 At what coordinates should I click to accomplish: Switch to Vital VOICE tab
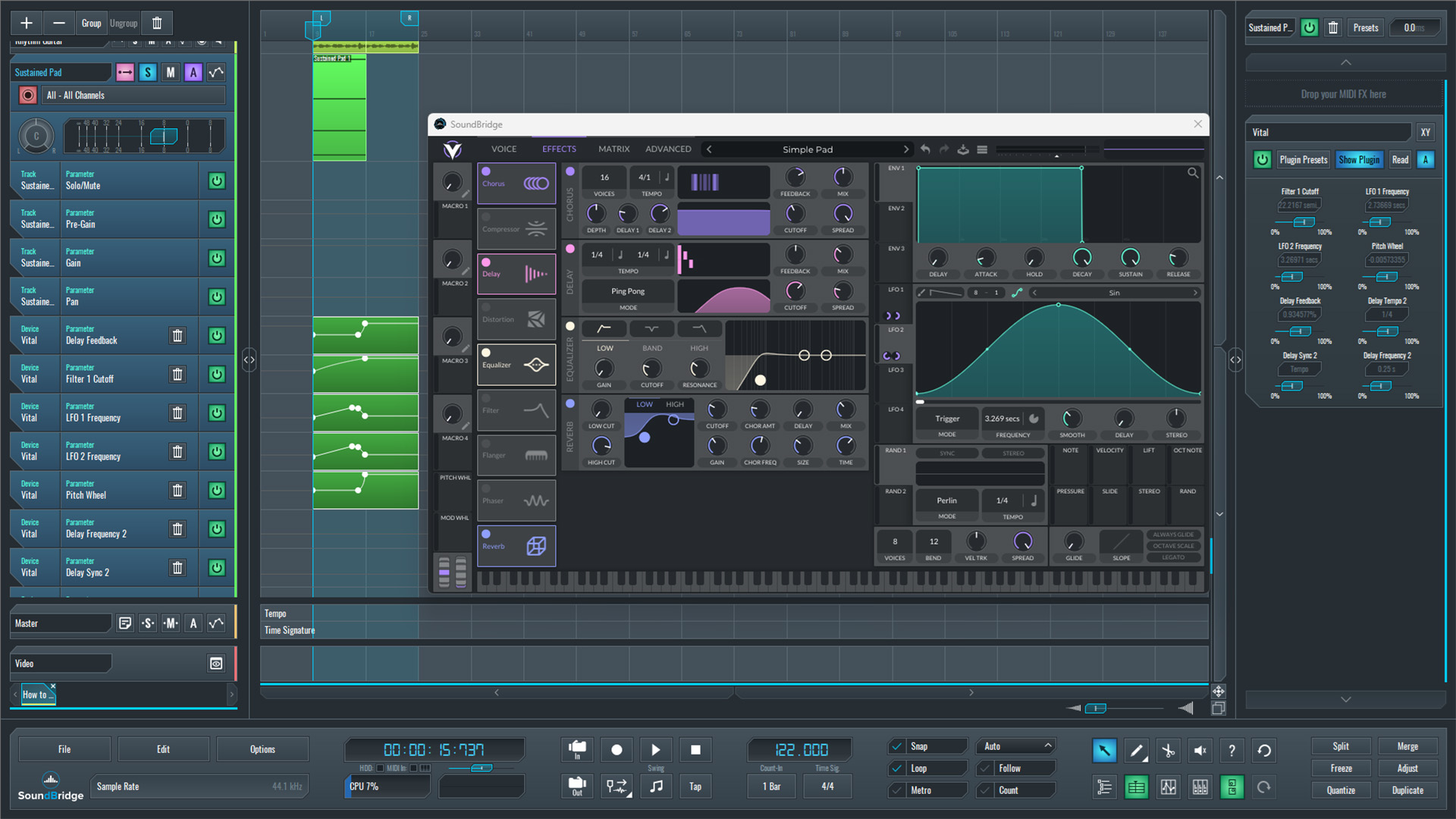click(x=504, y=149)
